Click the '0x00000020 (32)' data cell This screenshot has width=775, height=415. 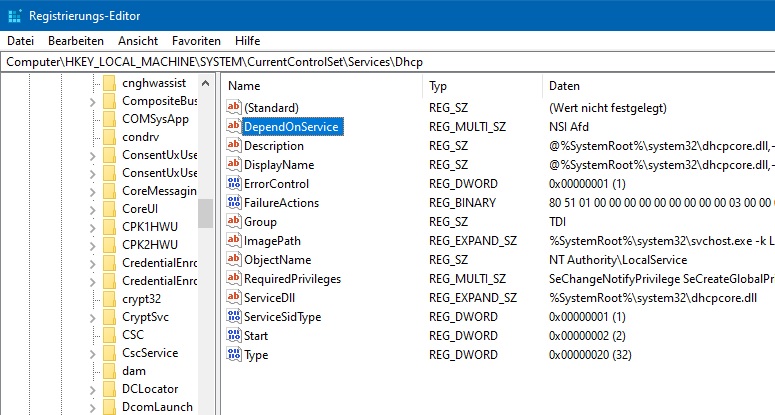click(x=590, y=354)
